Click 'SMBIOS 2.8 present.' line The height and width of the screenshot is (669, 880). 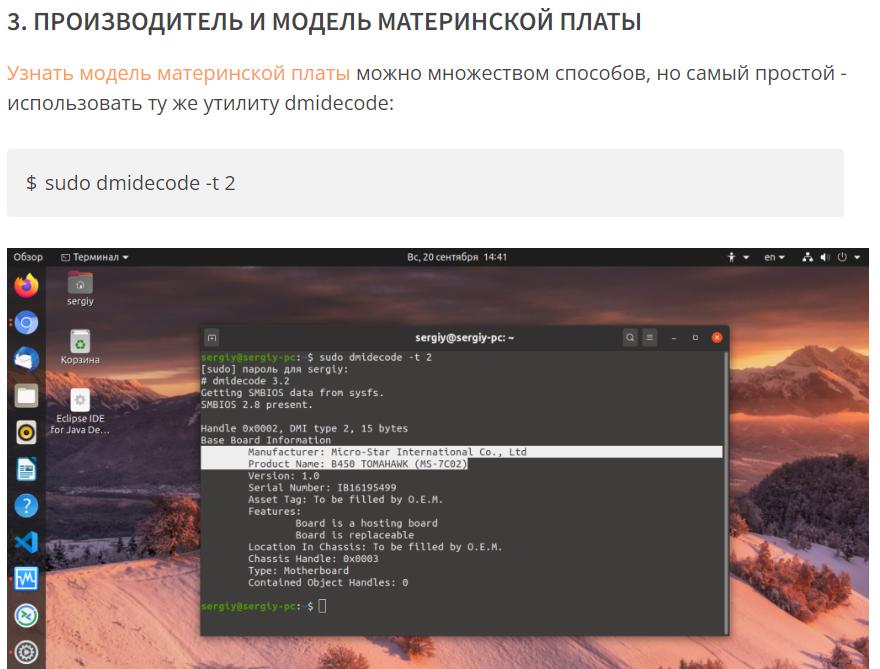(256, 405)
